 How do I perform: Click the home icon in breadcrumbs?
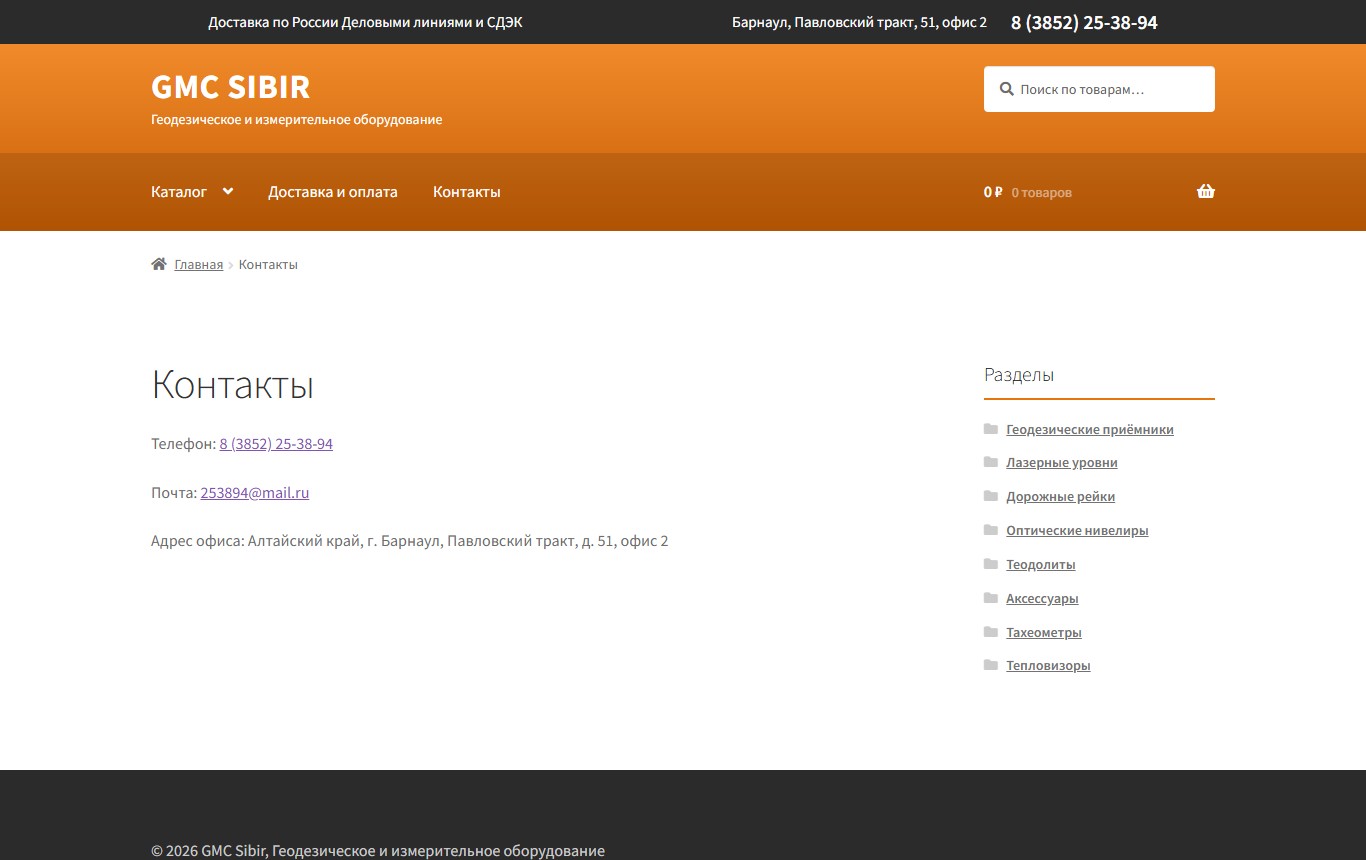point(159,264)
